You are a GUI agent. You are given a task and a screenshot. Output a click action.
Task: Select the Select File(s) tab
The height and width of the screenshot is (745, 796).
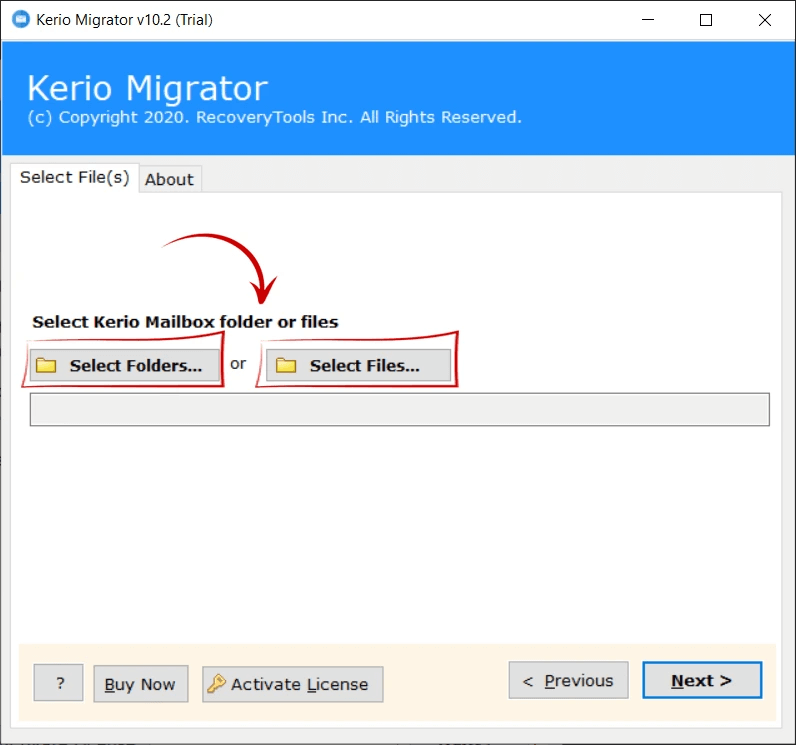[x=75, y=177]
